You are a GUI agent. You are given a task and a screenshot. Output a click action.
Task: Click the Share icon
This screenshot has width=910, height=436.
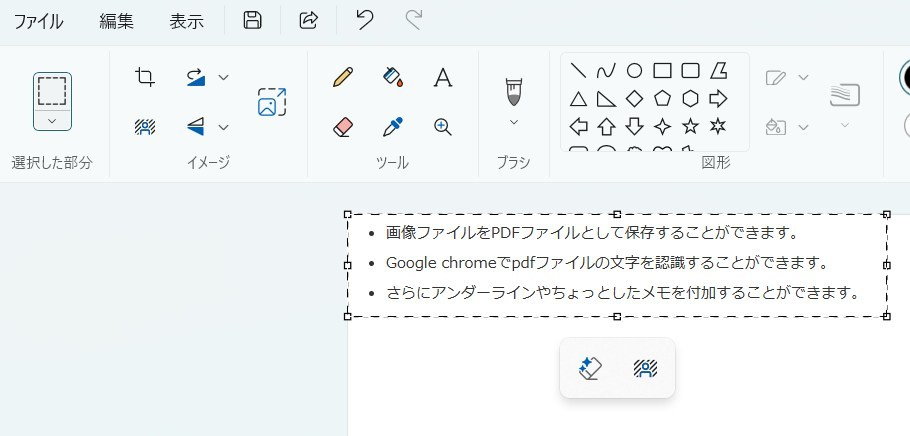click(309, 20)
